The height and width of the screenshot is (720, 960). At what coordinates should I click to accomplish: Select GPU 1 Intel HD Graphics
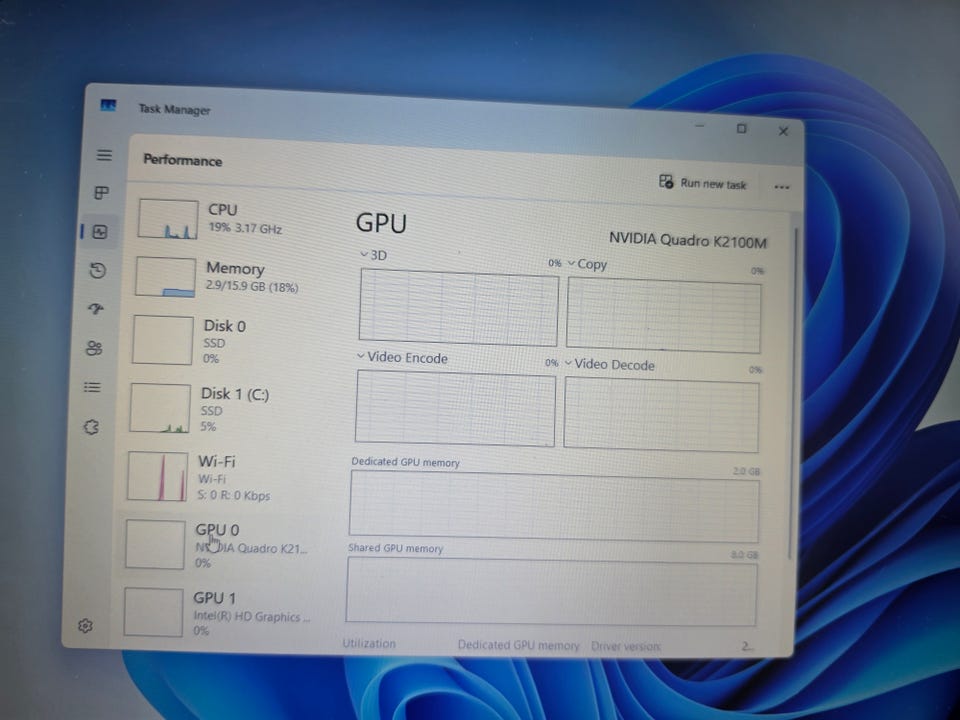[x=216, y=613]
